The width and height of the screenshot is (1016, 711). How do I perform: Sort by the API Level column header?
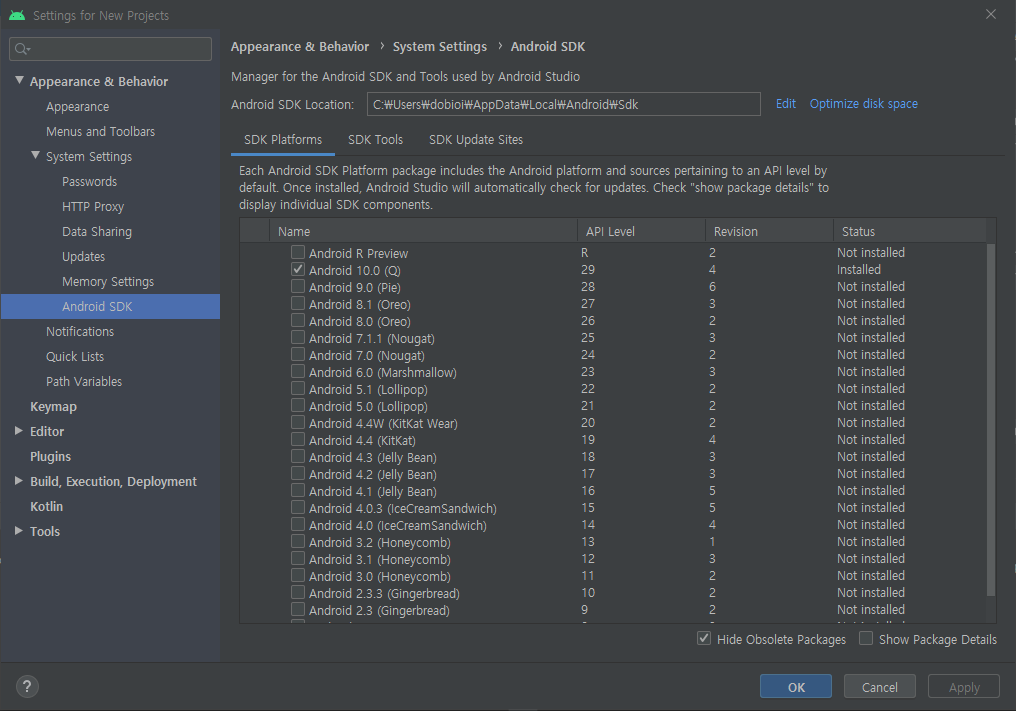641,231
